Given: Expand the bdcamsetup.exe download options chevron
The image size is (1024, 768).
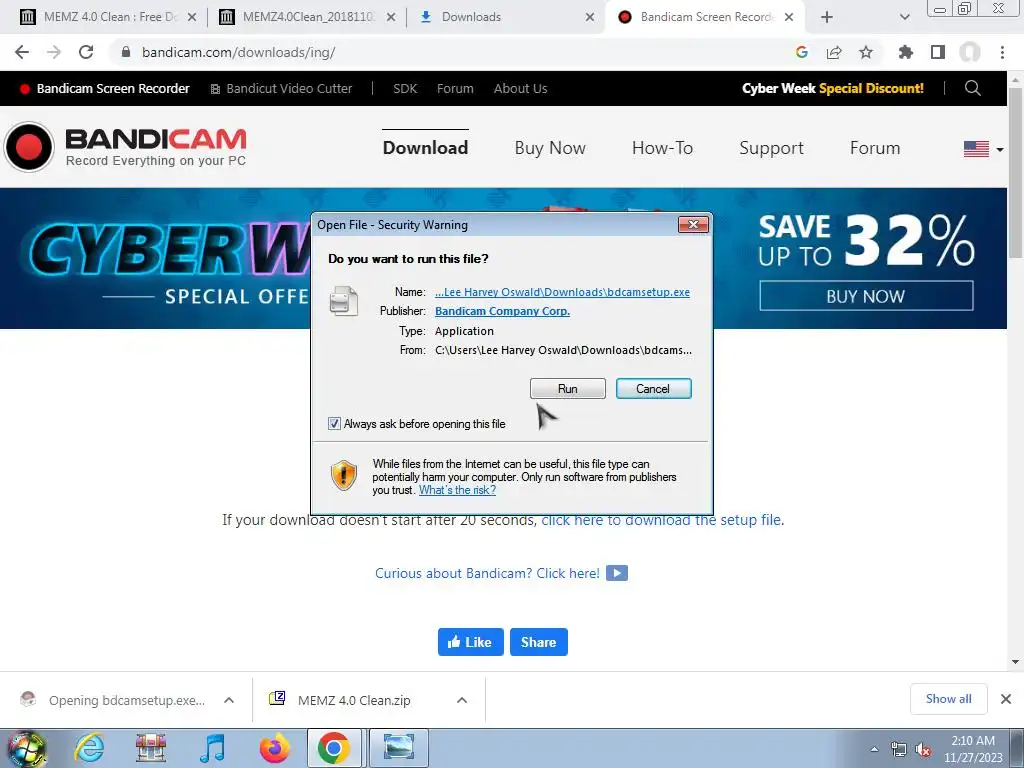Looking at the screenshot, I should 229,700.
